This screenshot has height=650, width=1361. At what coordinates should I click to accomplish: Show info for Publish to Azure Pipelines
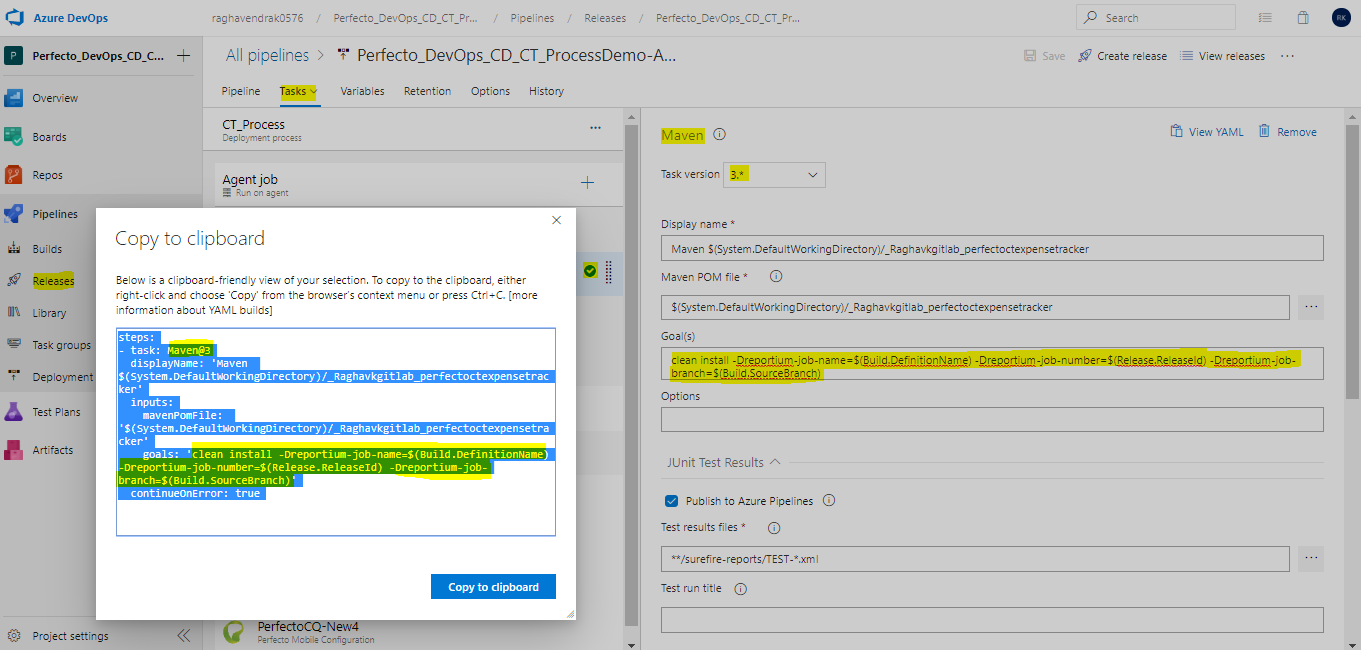829,501
